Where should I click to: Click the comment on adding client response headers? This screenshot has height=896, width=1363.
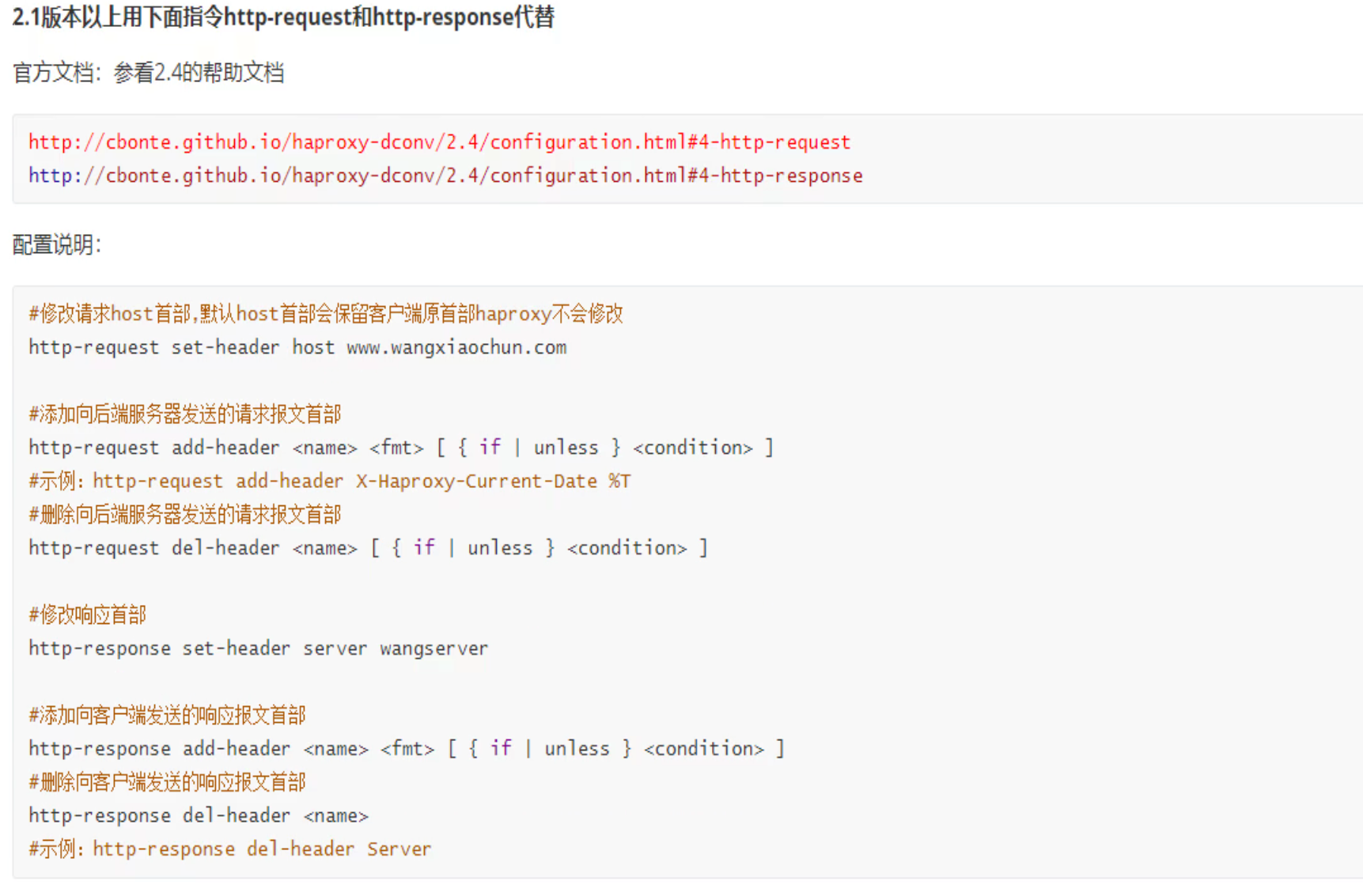pyautogui.click(x=168, y=715)
